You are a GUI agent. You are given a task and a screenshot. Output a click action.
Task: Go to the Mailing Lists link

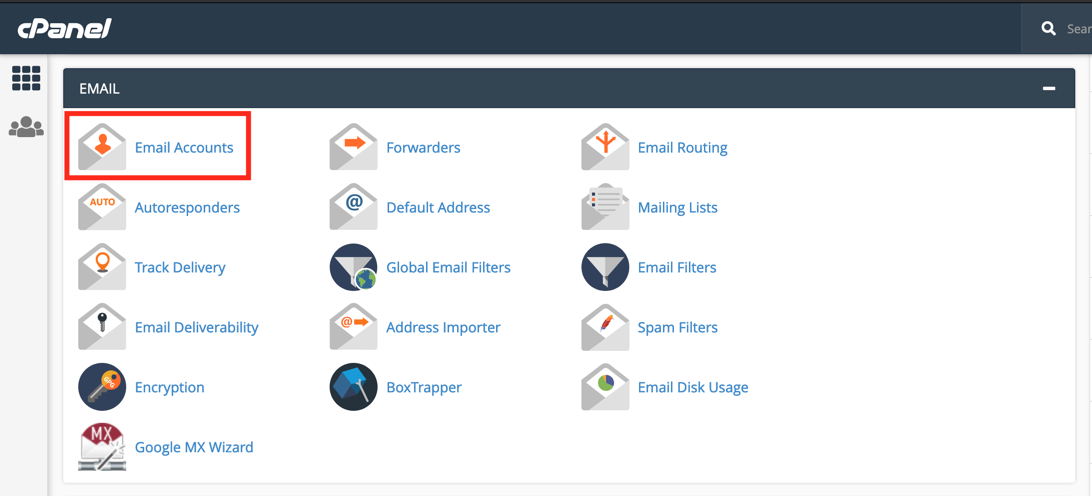pyautogui.click(x=677, y=207)
